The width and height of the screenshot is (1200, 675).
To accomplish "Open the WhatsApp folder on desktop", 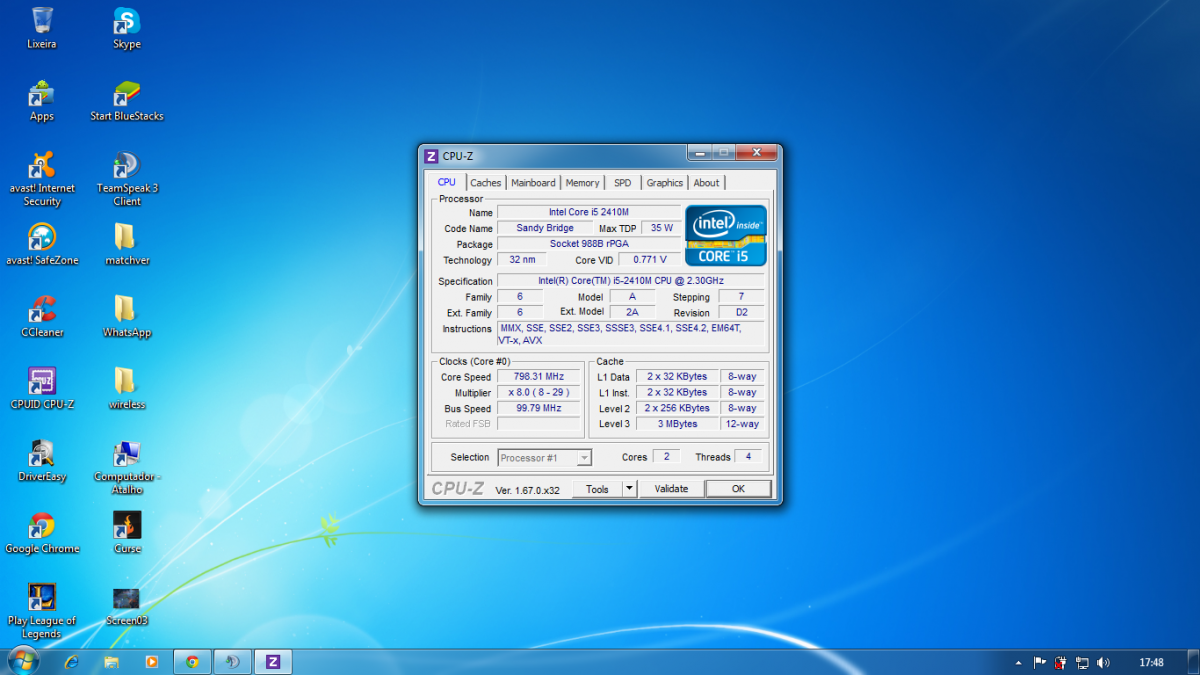I will click(127, 316).
